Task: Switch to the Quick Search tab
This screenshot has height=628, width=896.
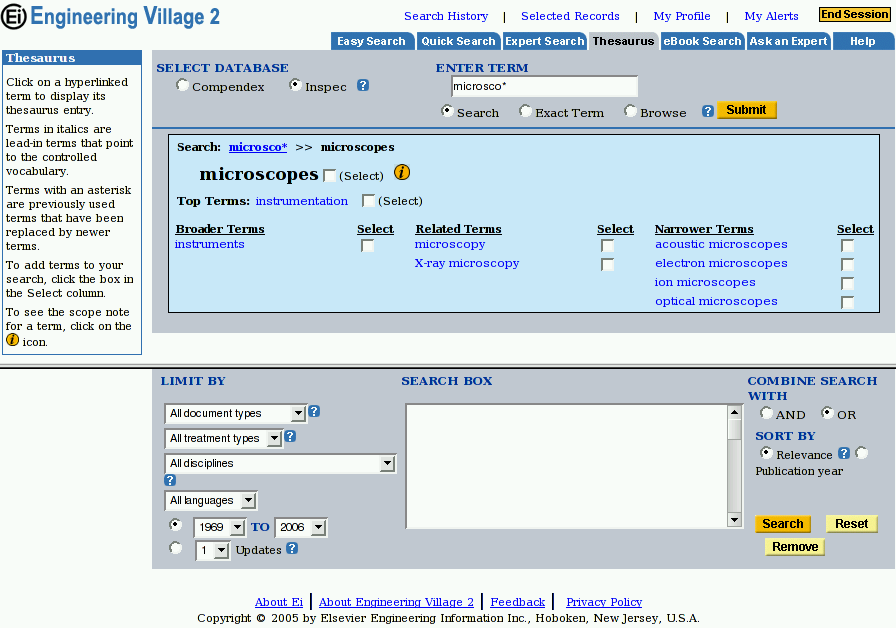Action: click(458, 41)
